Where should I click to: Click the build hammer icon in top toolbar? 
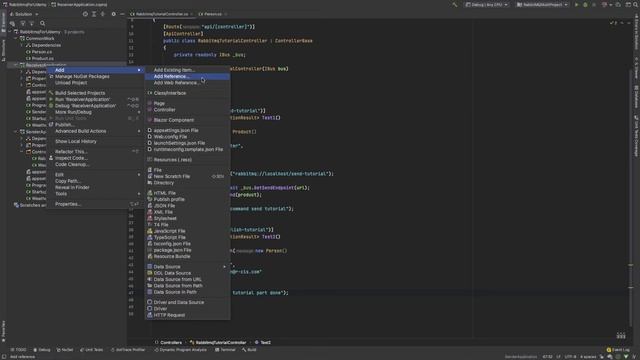(x=454, y=5)
